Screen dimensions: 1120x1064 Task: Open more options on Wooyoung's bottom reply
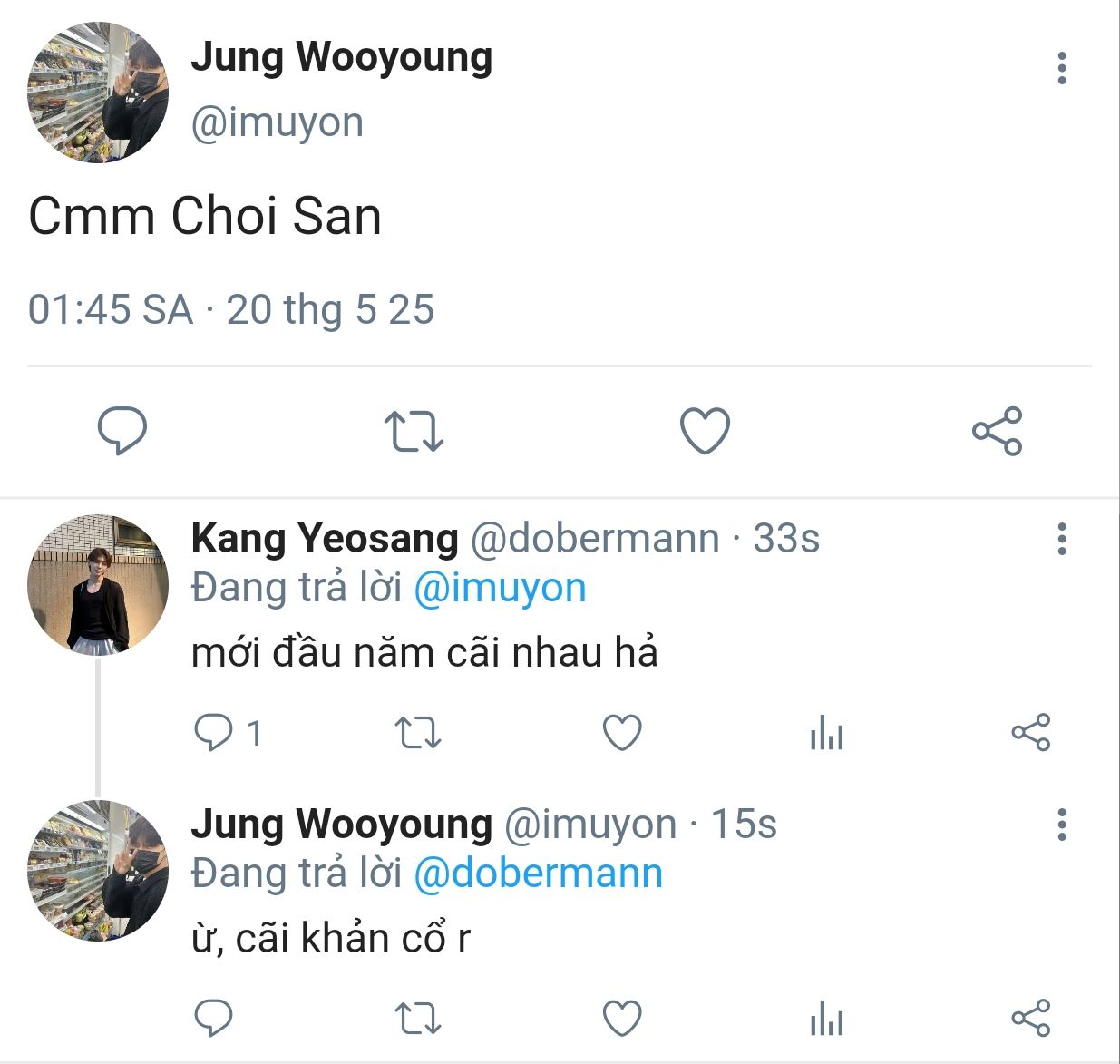1062,825
